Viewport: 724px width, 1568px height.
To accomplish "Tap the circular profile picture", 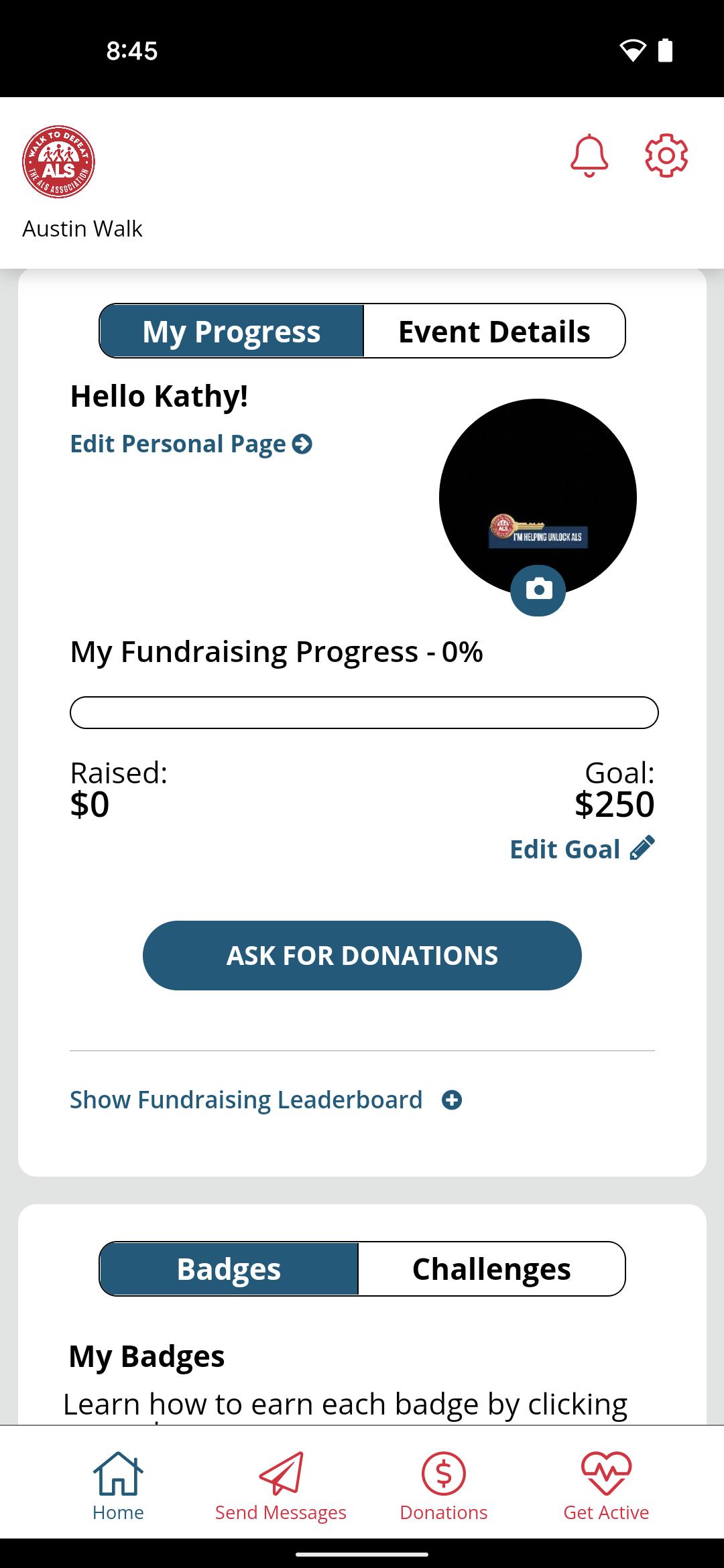I will 538,489.
